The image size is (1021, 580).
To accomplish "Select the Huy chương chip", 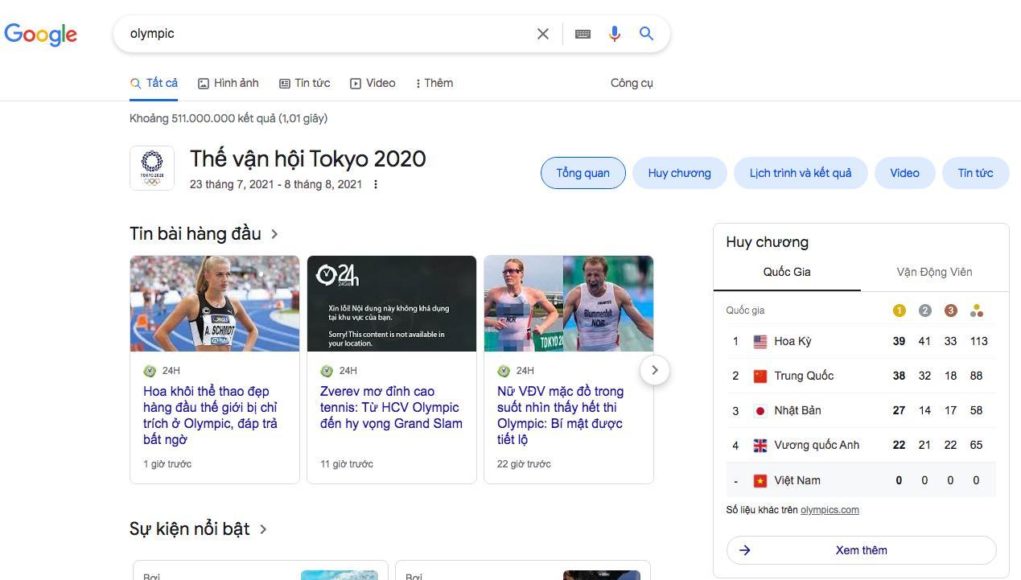I will (679, 173).
